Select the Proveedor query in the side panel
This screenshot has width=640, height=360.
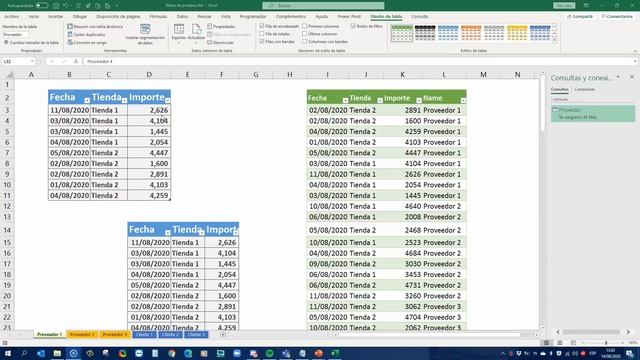(593, 113)
